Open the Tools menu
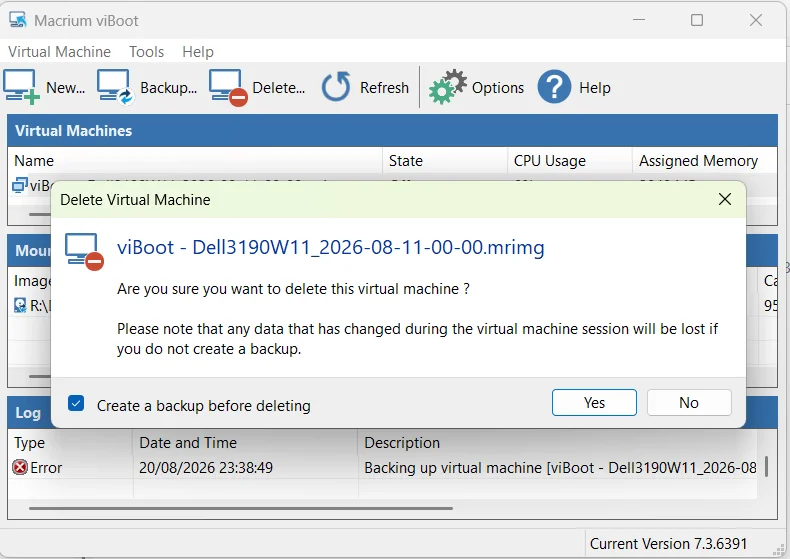 (x=147, y=51)
